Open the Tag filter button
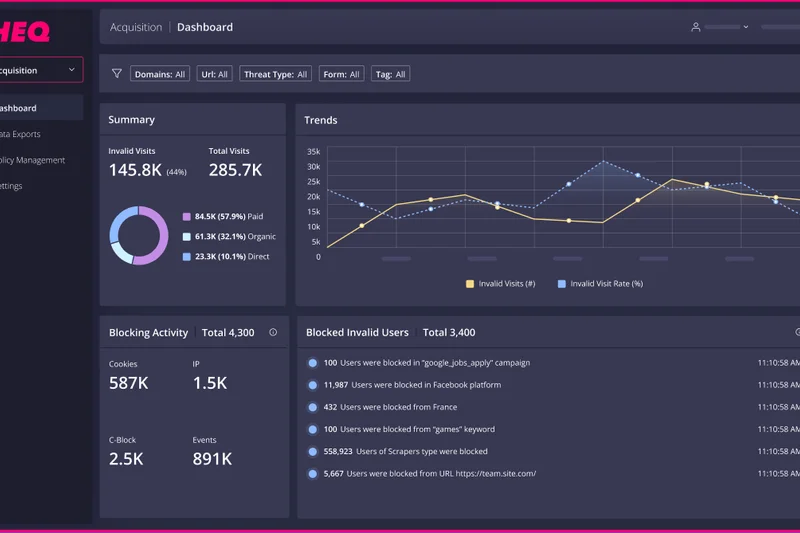Image resolution: width=800 pixels, height=533 pixels. [390, 74]
